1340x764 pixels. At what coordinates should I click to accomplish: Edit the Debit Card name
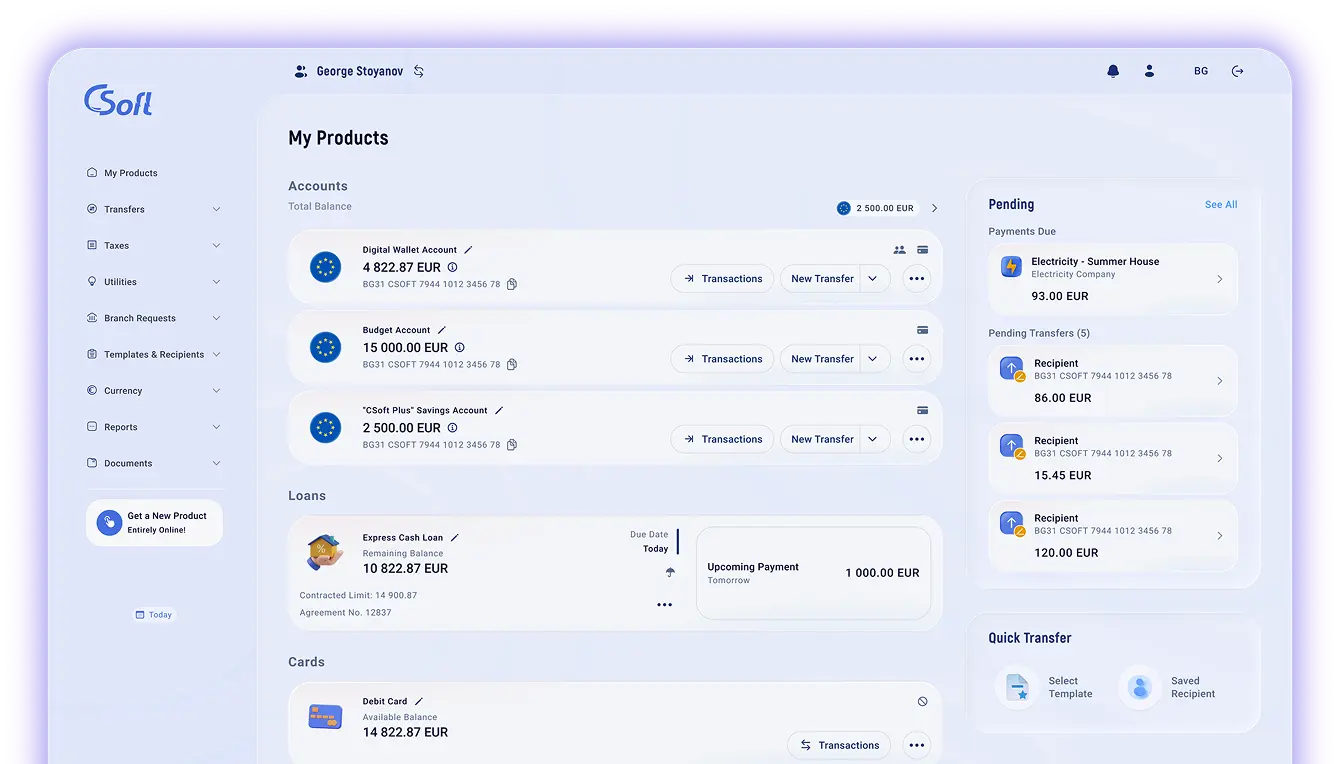(419, 701)
